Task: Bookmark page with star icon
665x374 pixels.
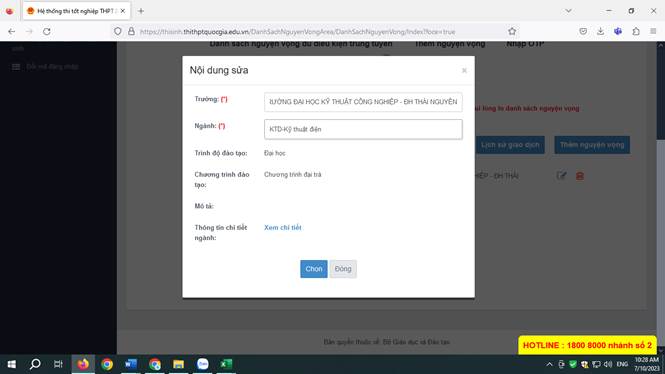Action: tap(512, 31)
